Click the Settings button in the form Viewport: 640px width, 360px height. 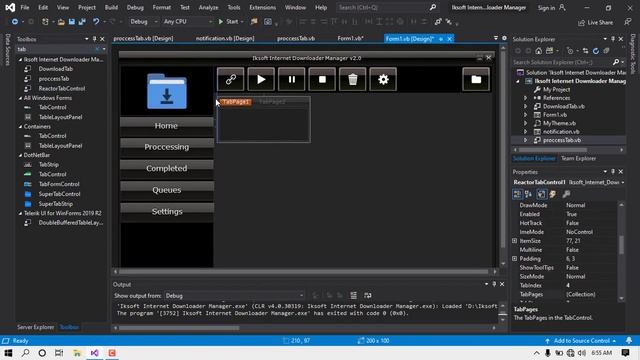(167, 211)
